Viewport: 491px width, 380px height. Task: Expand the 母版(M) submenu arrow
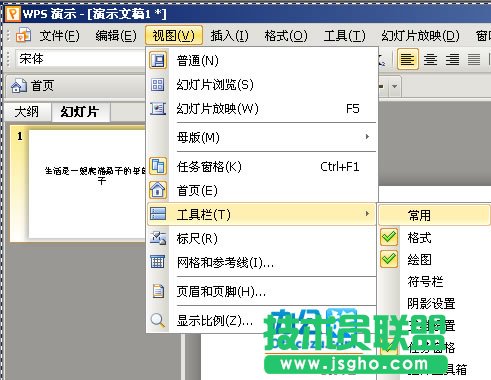tap(367, 137)
